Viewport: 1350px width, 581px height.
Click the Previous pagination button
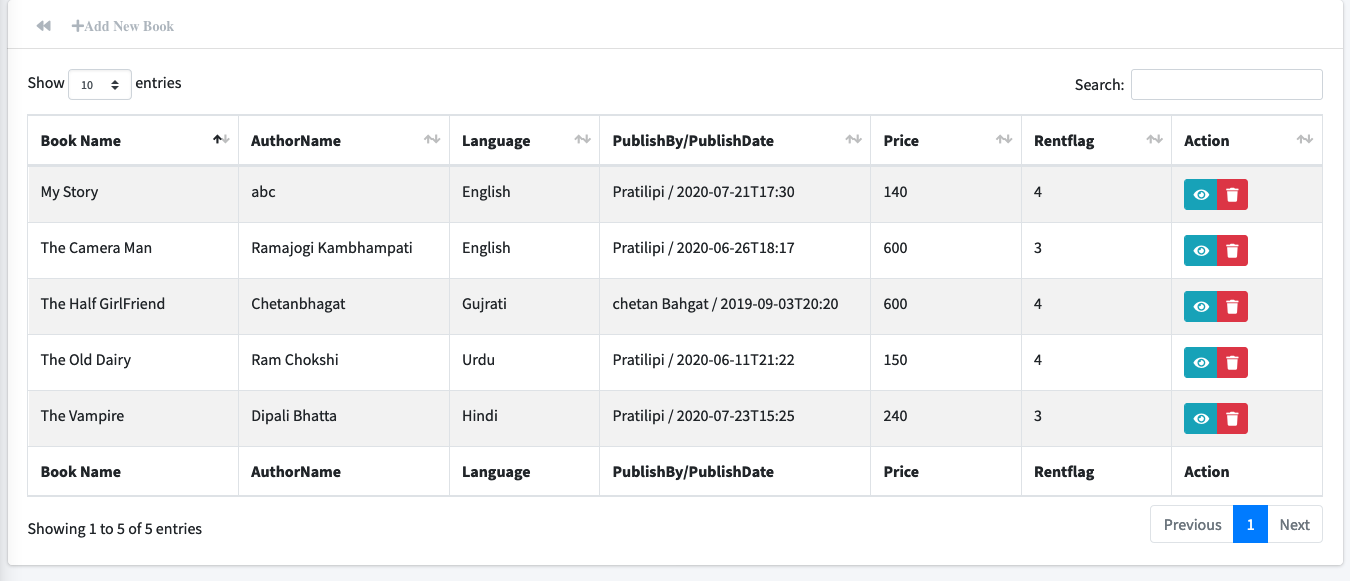point(1192,525)
